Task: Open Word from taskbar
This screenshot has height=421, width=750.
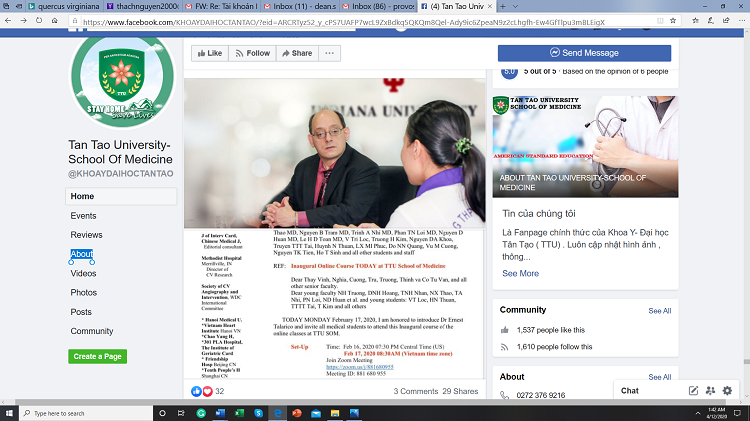Action: click(220, 413)
